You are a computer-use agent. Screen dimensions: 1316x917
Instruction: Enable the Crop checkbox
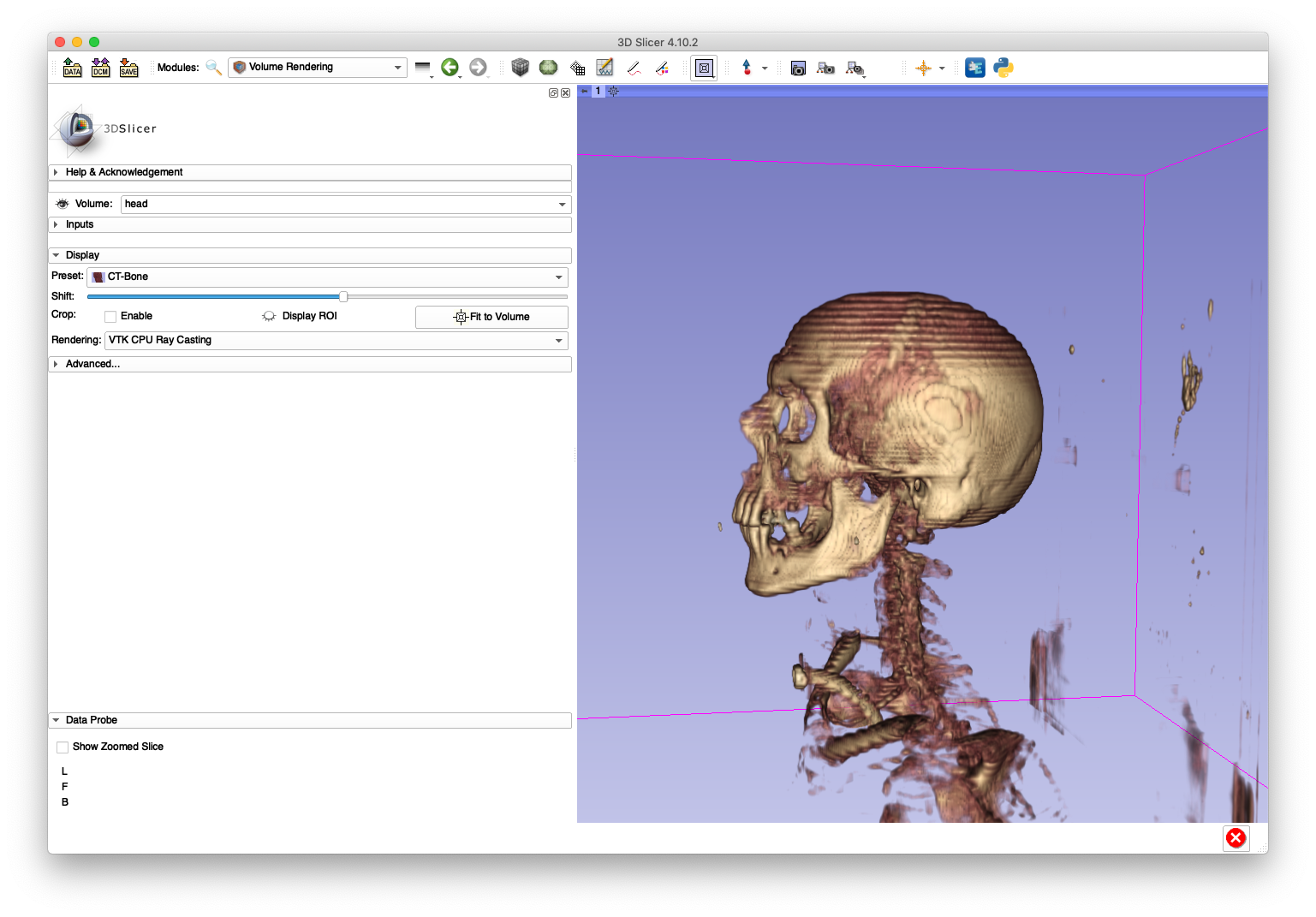pos(110,316)
